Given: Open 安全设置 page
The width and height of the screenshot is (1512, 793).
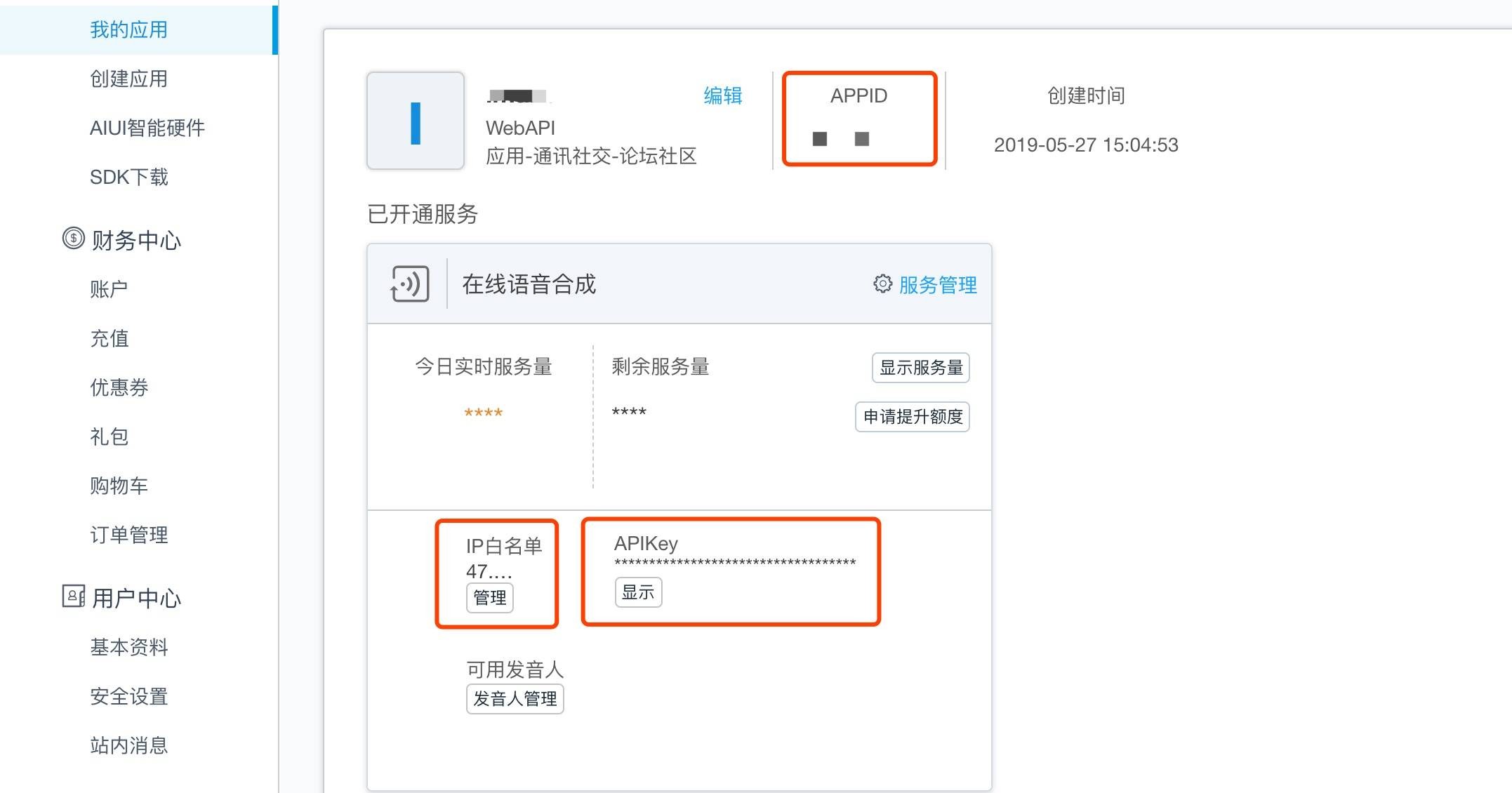Looking at the screenshot, I should pyautogui.click(x=129, y=696).
